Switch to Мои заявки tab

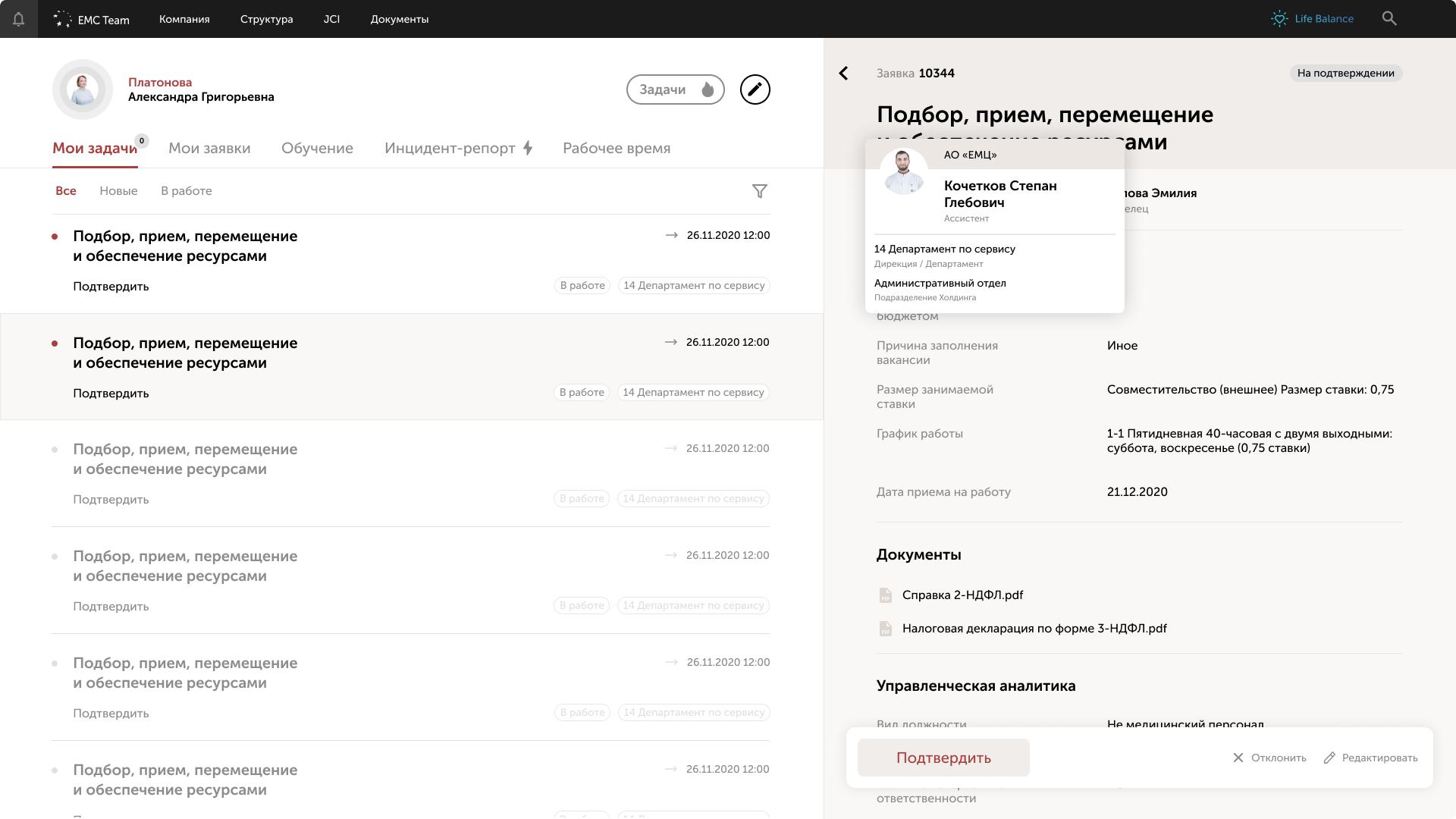click(209, 149)
